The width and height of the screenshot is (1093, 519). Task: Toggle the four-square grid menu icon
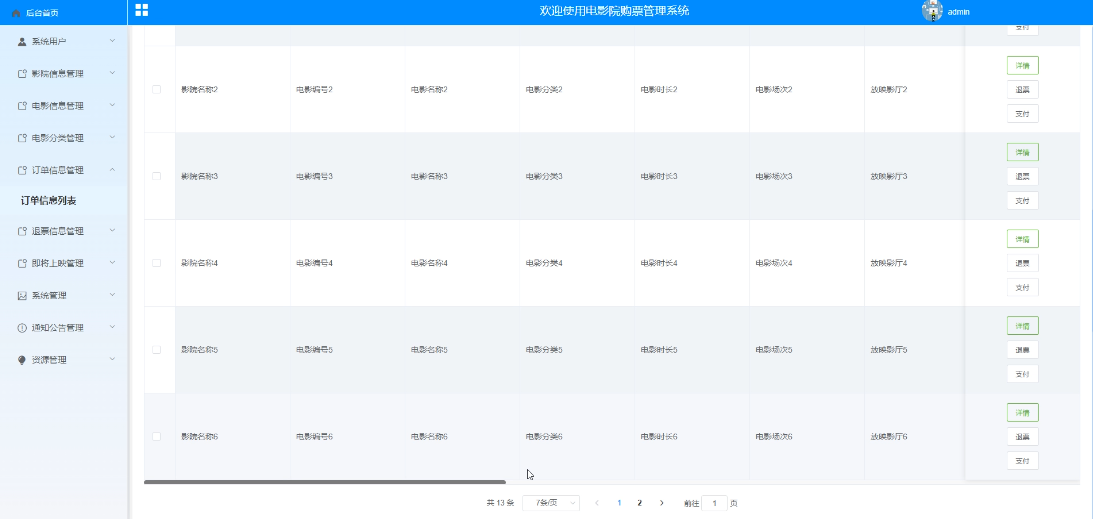point(142,10)
